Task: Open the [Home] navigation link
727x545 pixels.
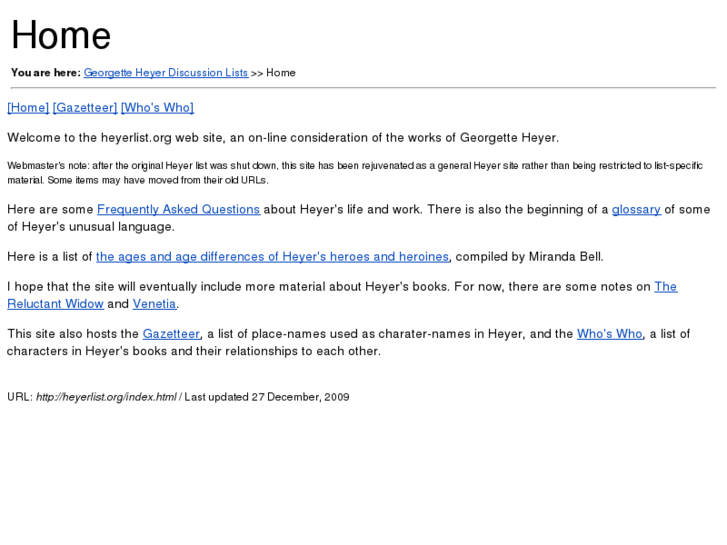Action: coord(28,108)
